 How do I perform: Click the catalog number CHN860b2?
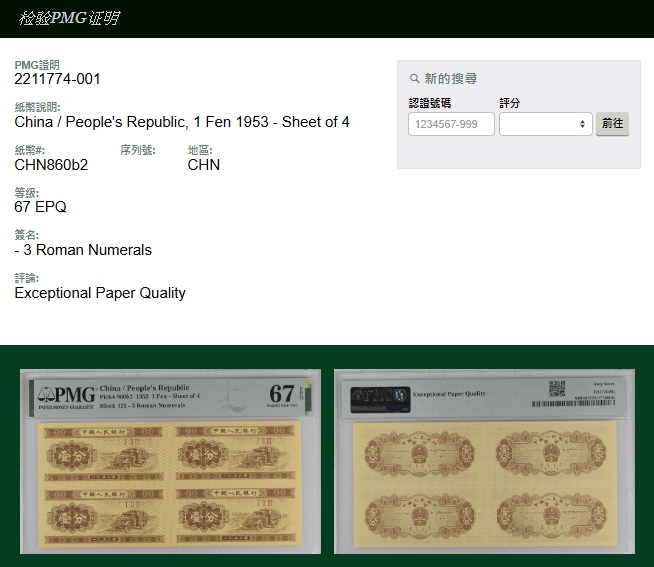pos(51,165)
